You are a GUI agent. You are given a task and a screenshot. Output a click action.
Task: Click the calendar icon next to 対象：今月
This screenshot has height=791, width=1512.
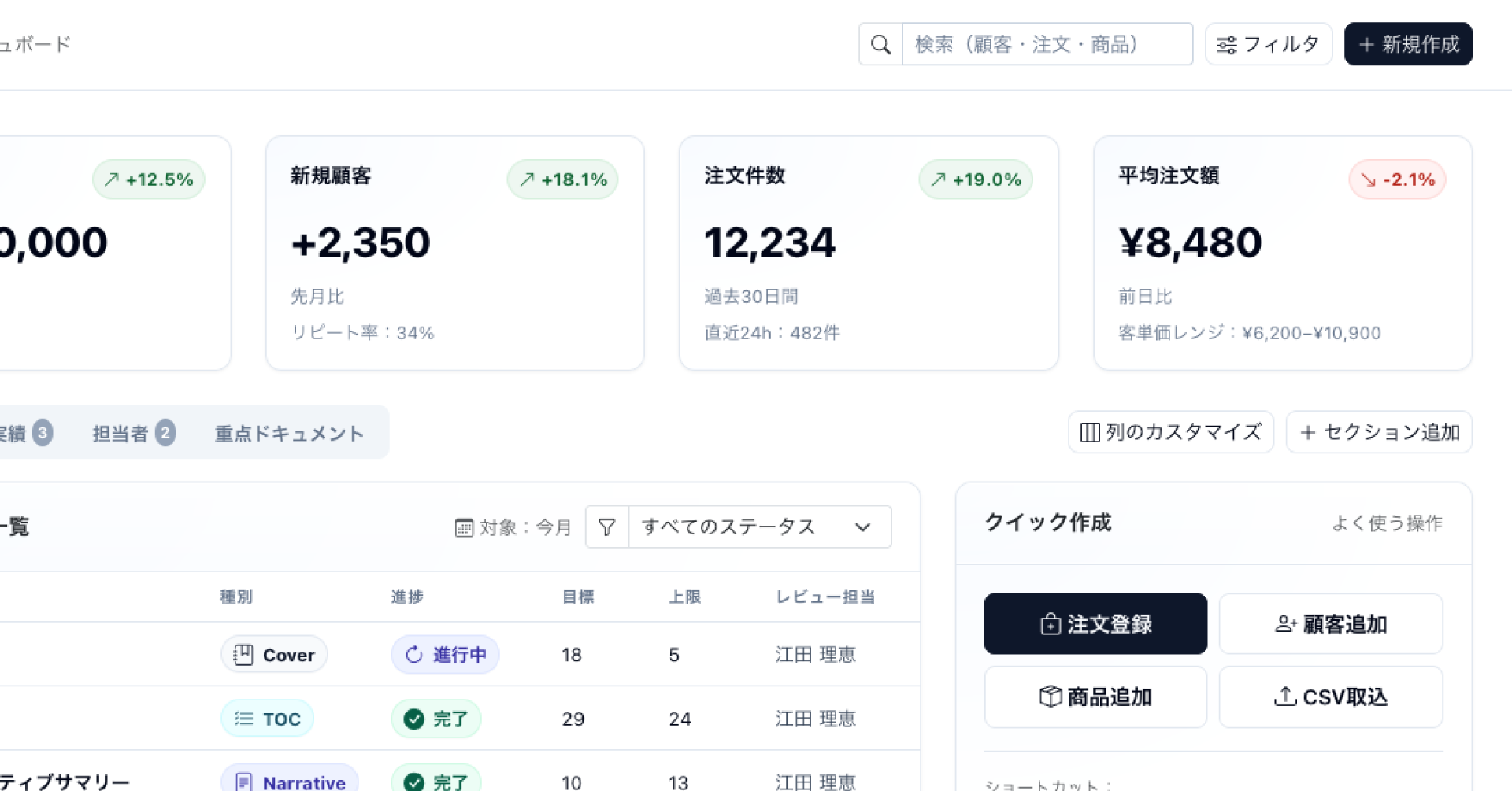click(x=464, y=528)
